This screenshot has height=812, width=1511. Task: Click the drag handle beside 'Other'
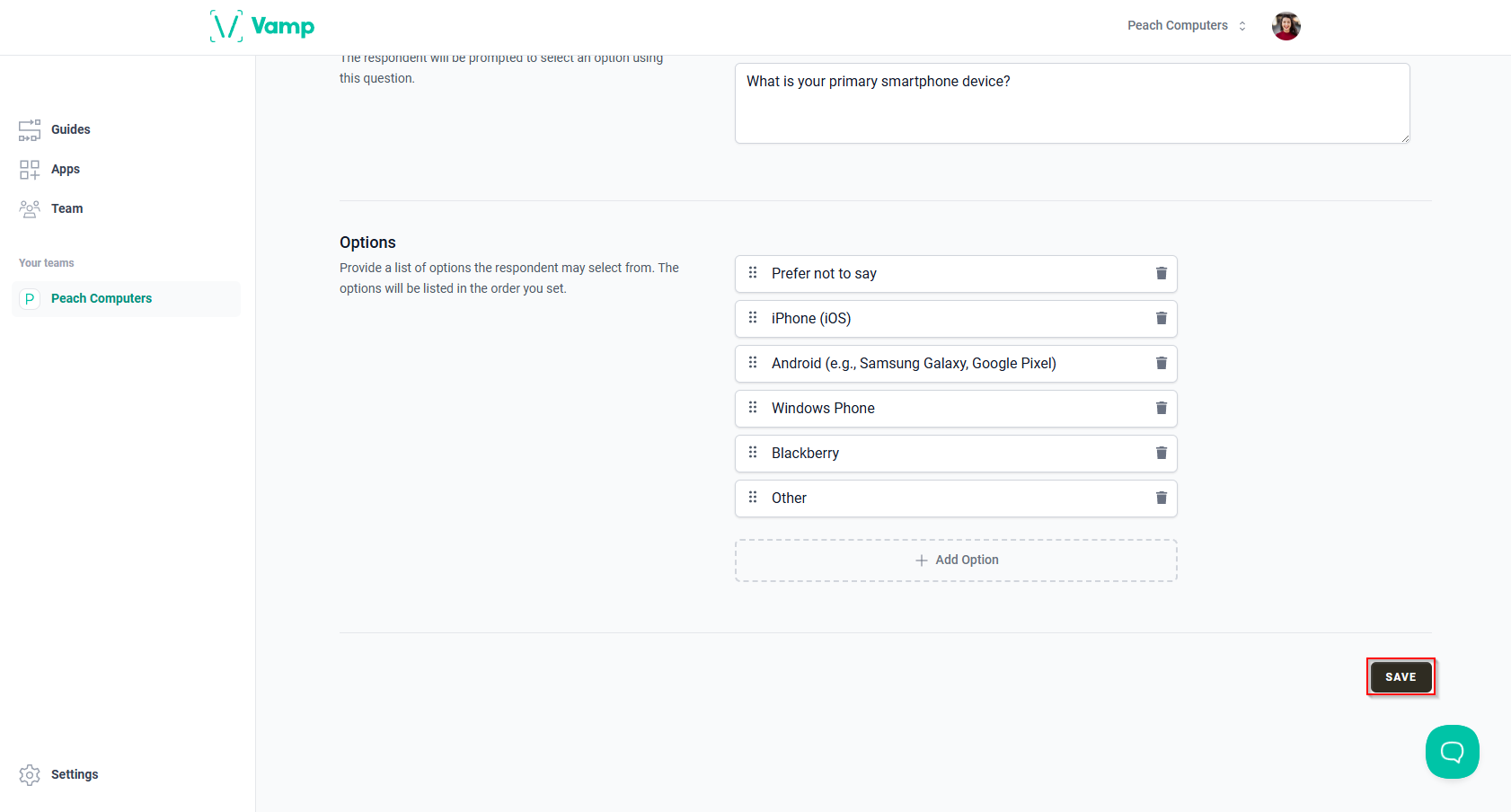click(x=753, y=498)
